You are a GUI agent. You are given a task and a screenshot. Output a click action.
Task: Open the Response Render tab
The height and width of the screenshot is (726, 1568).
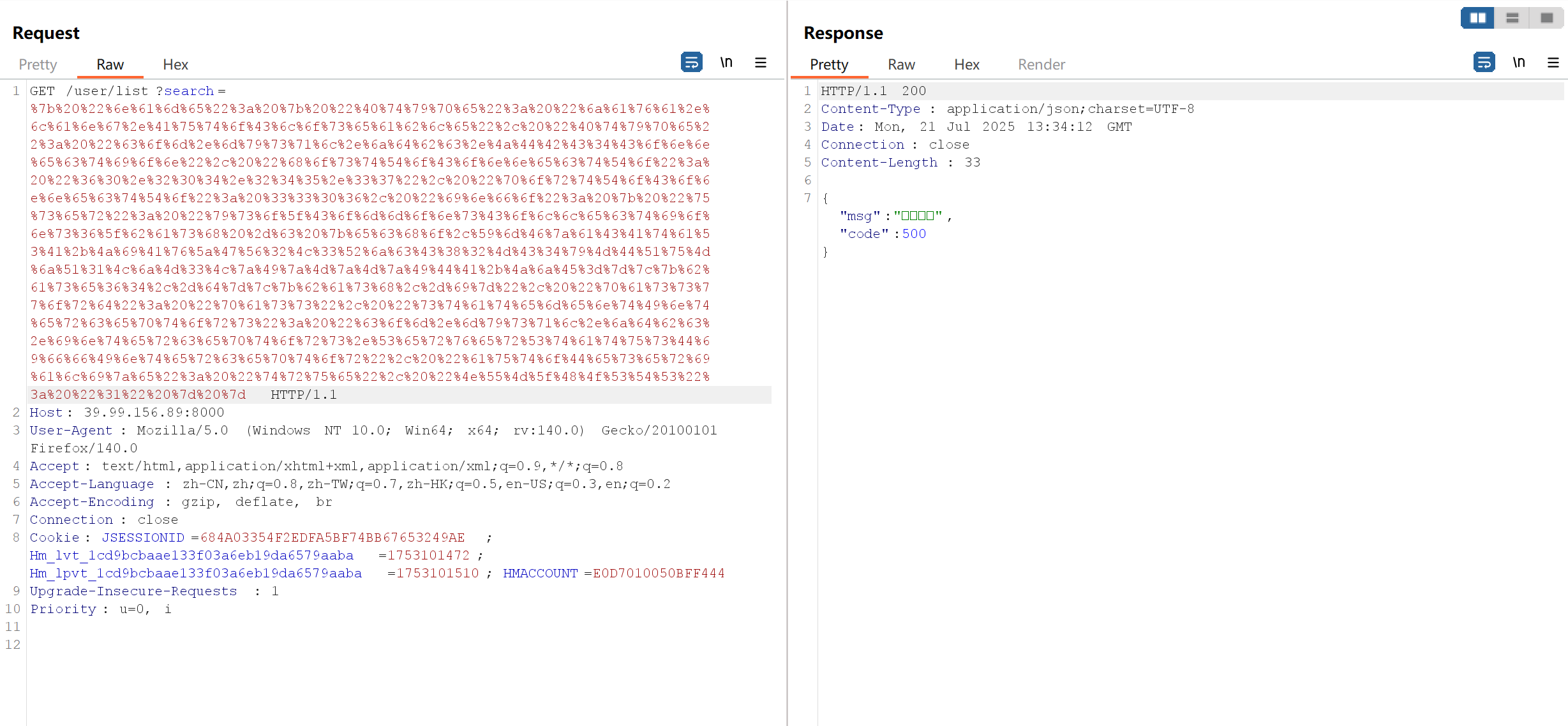1041,64
